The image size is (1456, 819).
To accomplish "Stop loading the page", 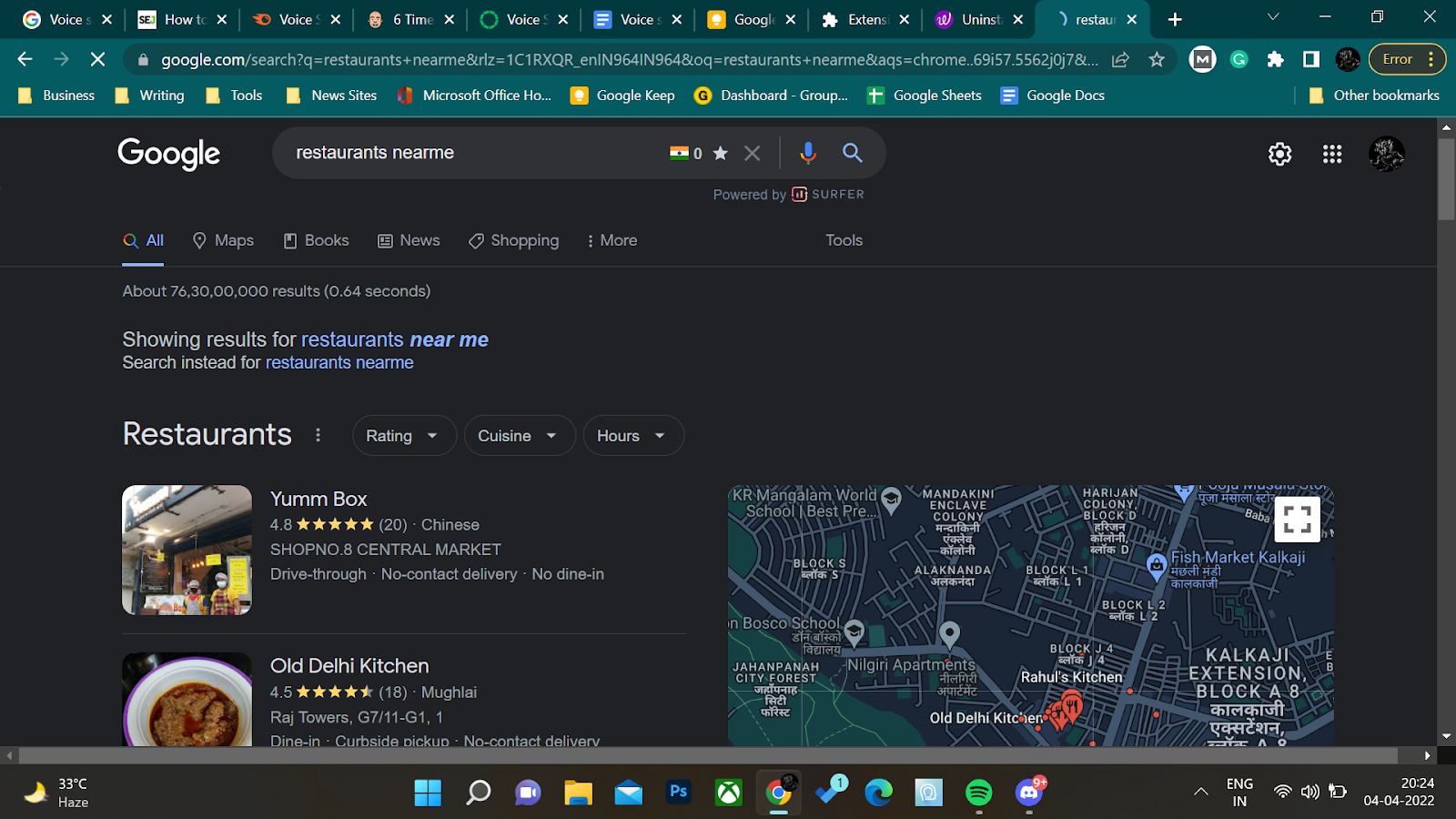I will (97, 59).
